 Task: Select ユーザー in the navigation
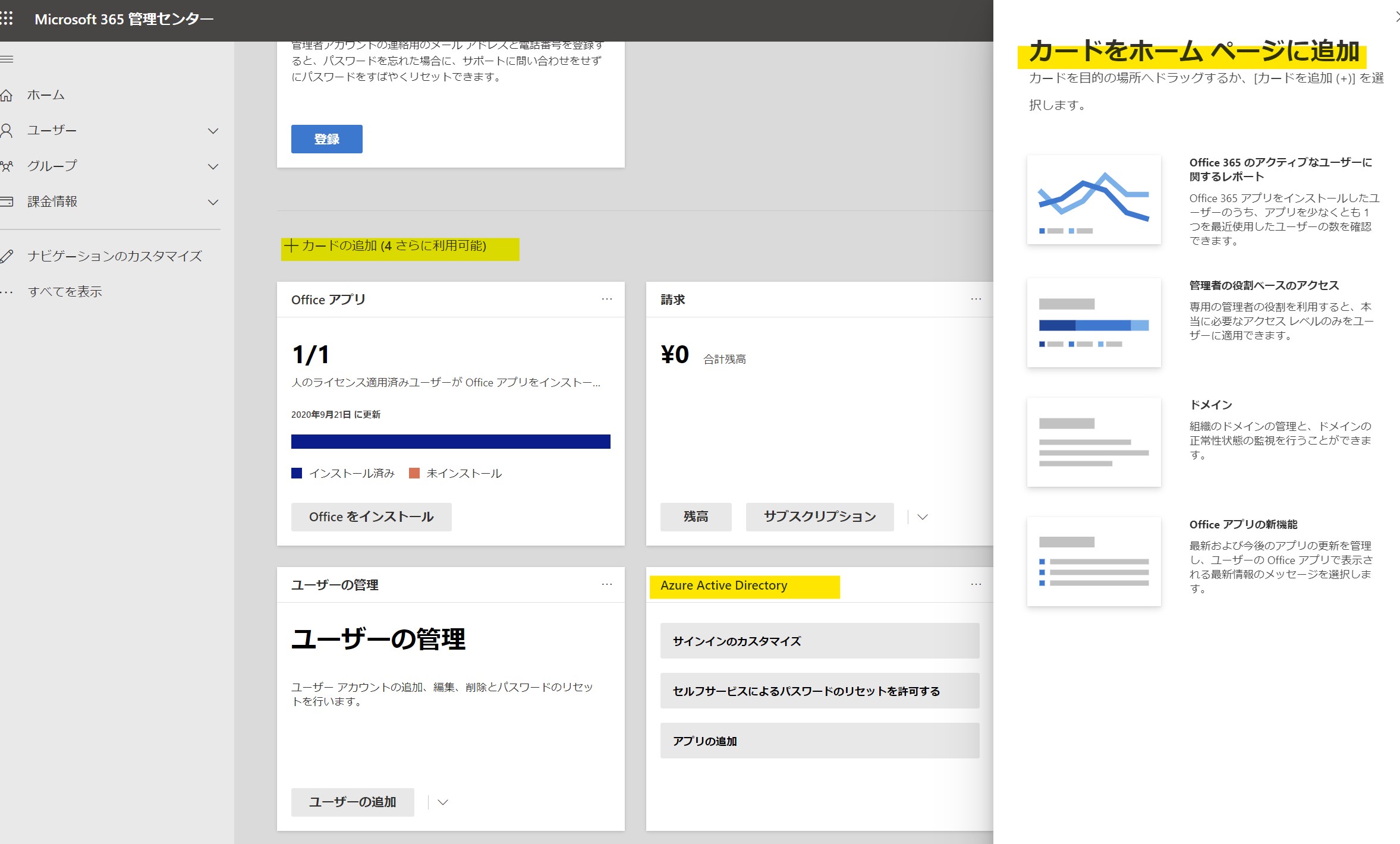(52, 131)
